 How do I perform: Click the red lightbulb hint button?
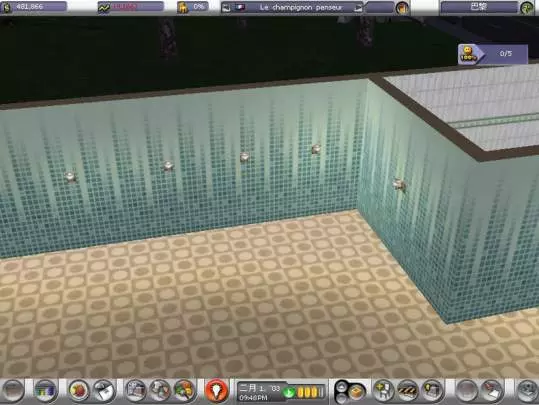click(x=217, y=391)
